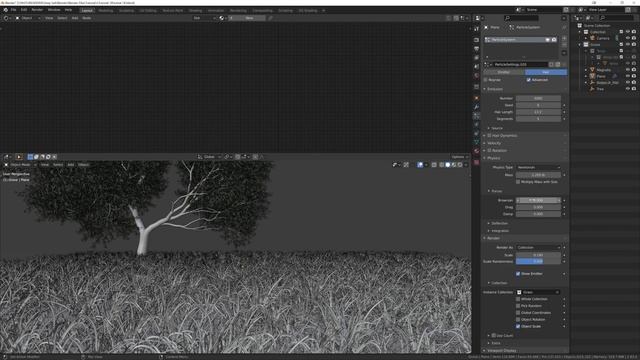This screenshot has height=360, width=640.
Task: Add a new workspace tab
Action: click(x=324, y=10)
